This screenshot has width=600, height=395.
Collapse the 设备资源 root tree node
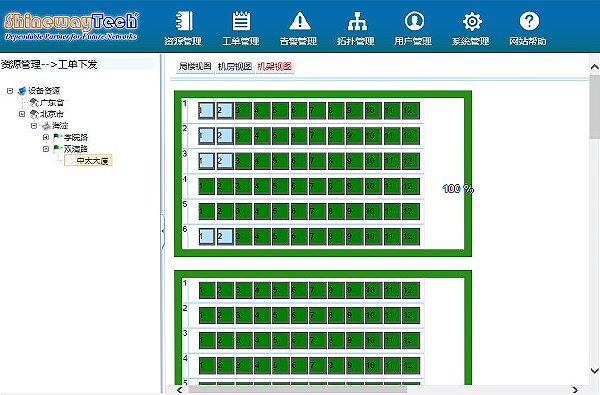point(10,91)
